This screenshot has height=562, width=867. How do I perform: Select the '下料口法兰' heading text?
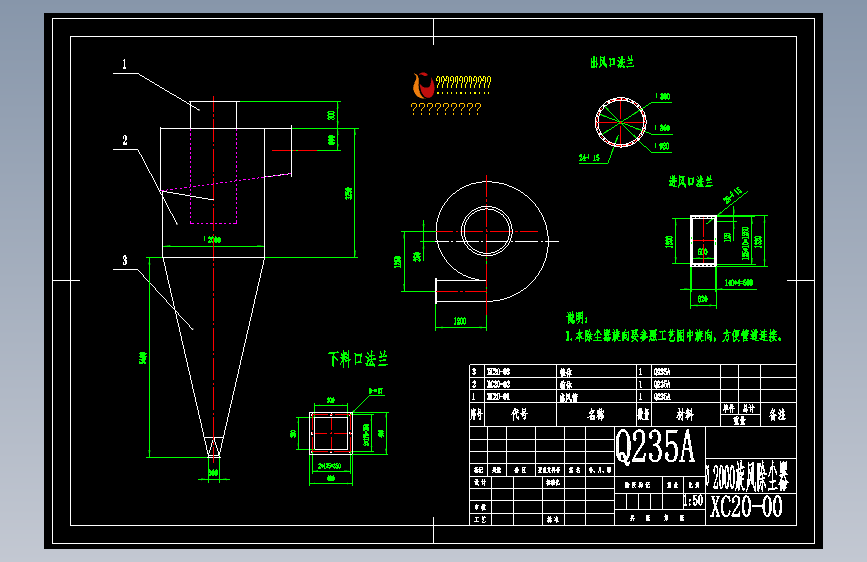click(358, 359)
